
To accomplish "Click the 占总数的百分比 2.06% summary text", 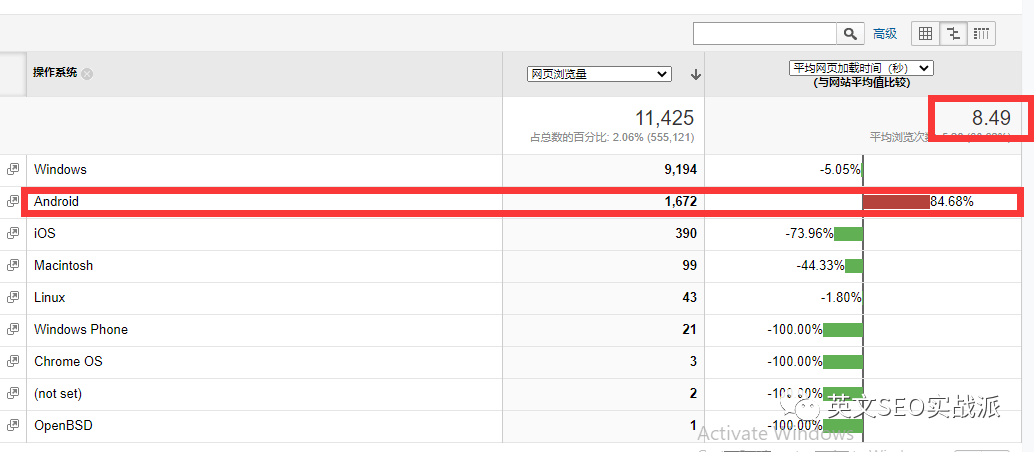I will tap(612, 137).
